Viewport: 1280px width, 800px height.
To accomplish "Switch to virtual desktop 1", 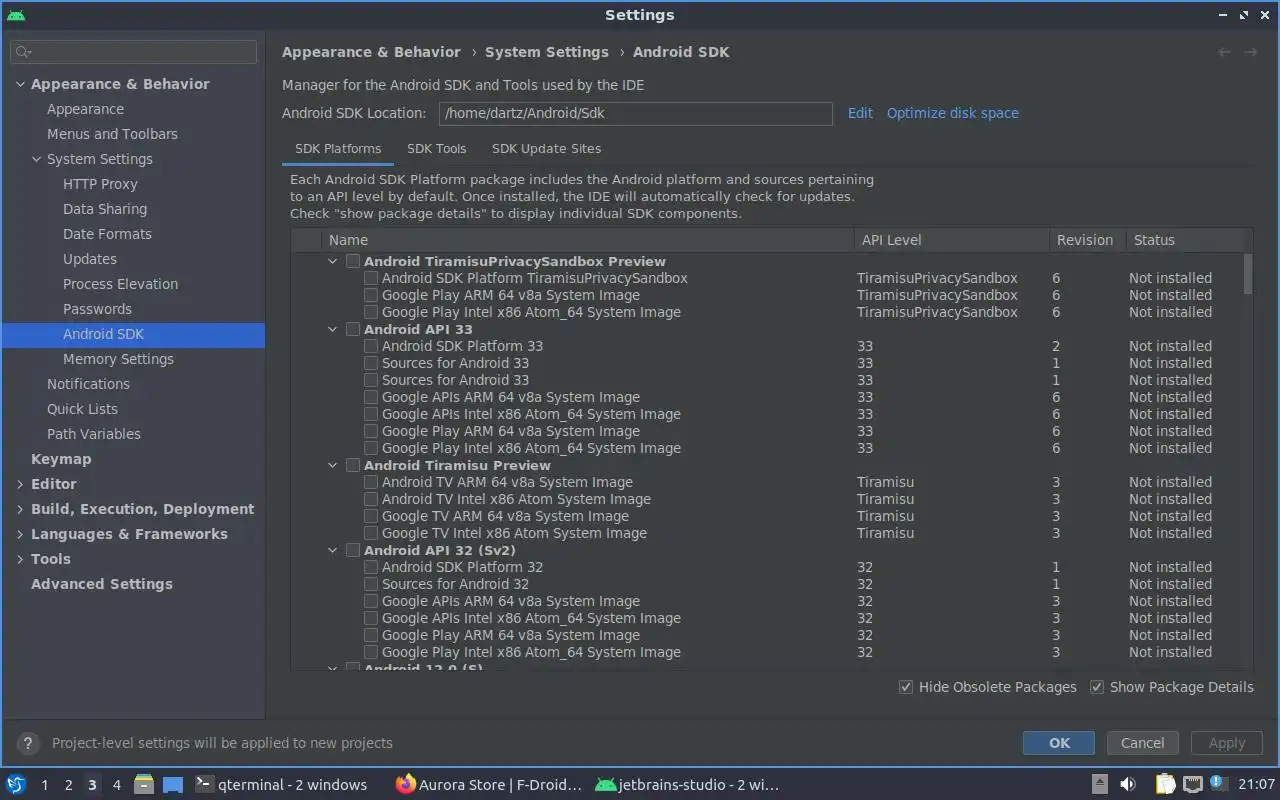I will (x=44, y=785).
